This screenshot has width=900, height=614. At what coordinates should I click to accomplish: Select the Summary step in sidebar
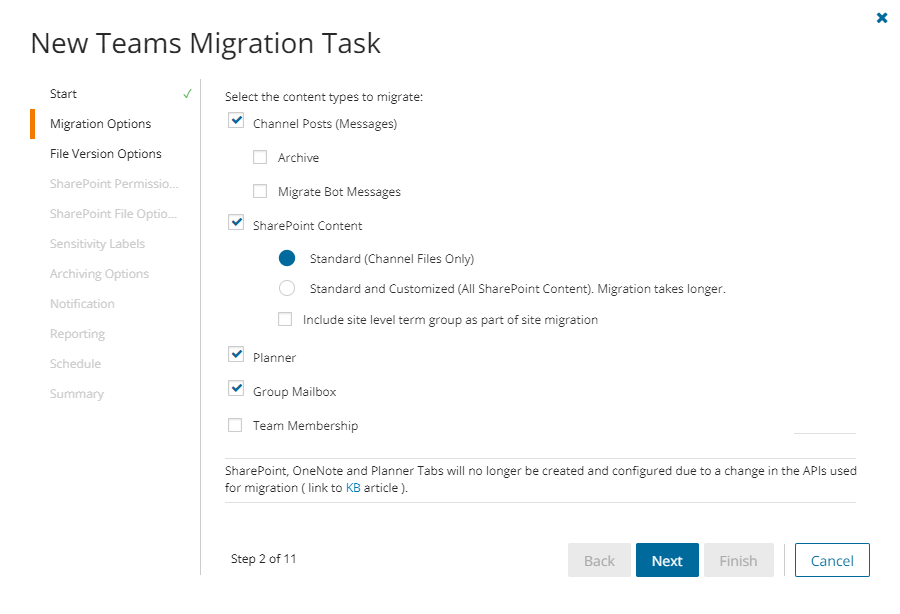77,394
